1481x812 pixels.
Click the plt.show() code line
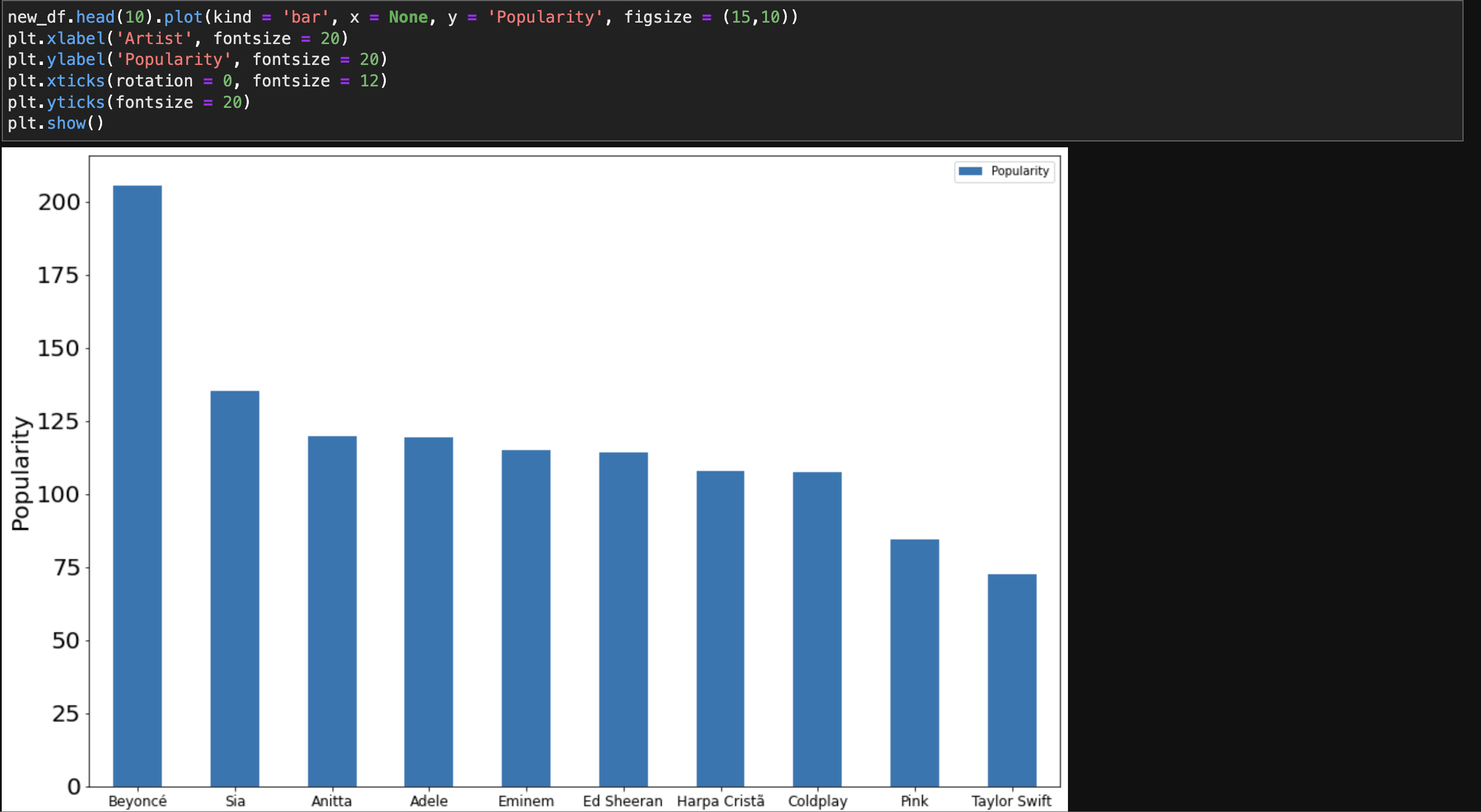(56, 124)
